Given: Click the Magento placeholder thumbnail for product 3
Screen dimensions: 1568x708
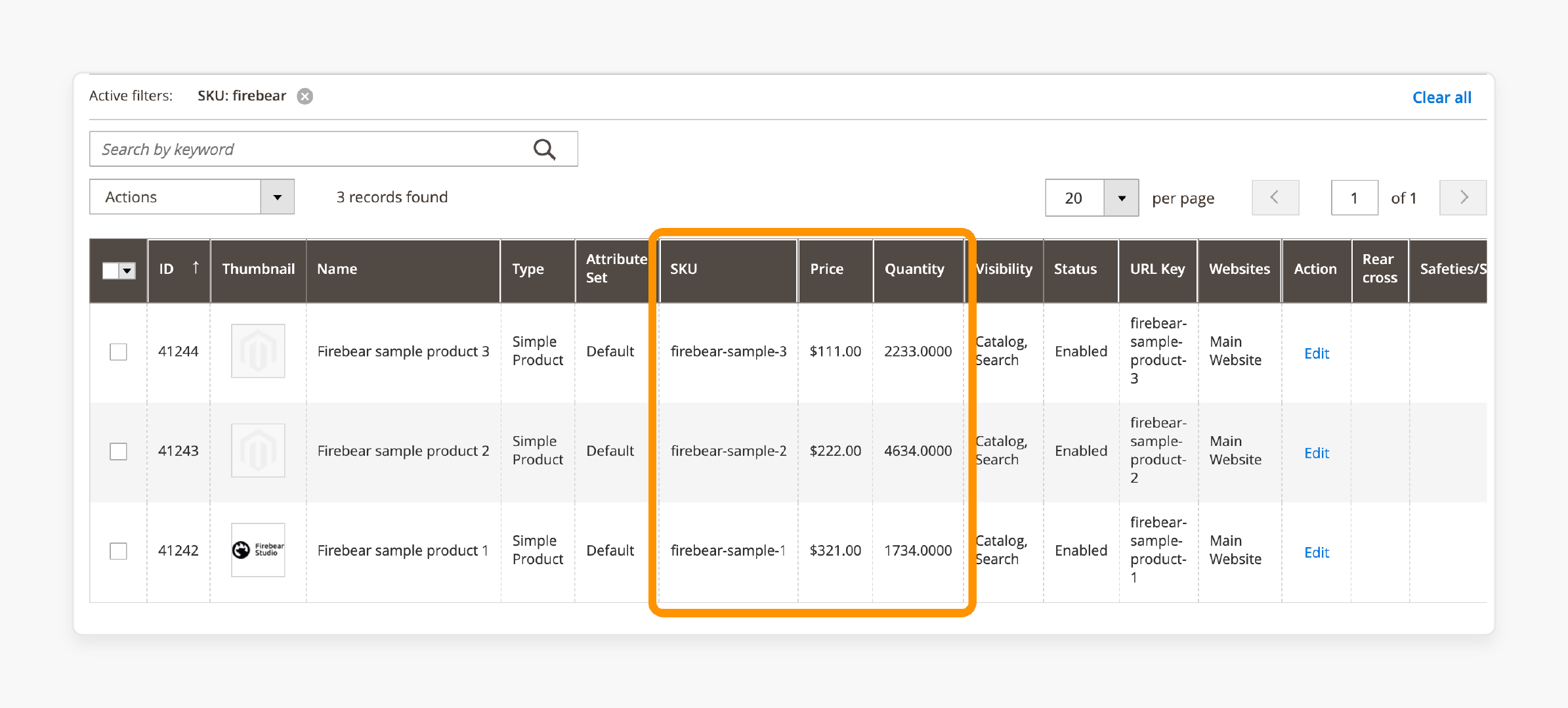Looking at the screenshot, I should pyautogui.click(x=258, y=351).
